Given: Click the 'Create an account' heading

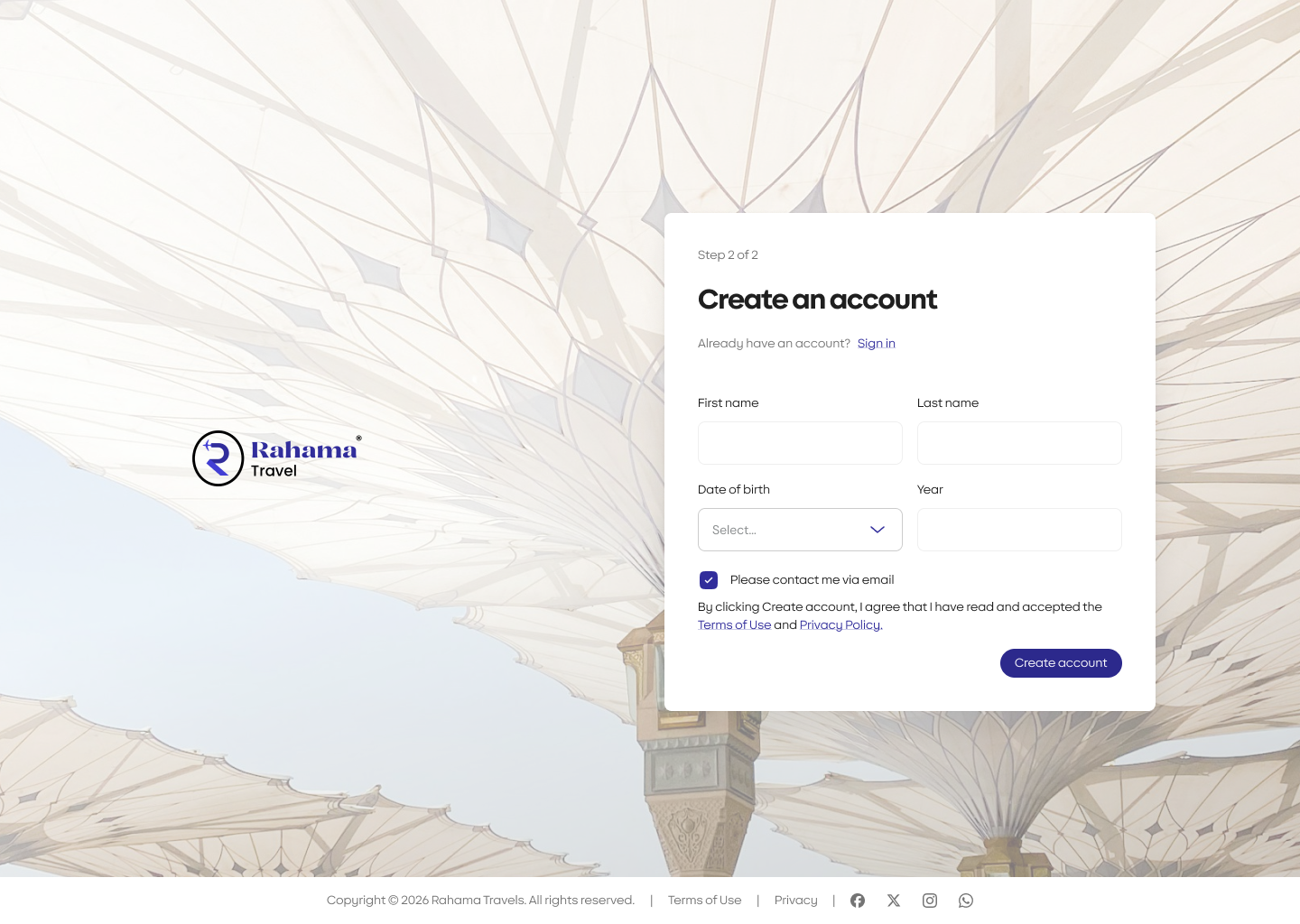Looking at the screenshot, I should point(817,300).
